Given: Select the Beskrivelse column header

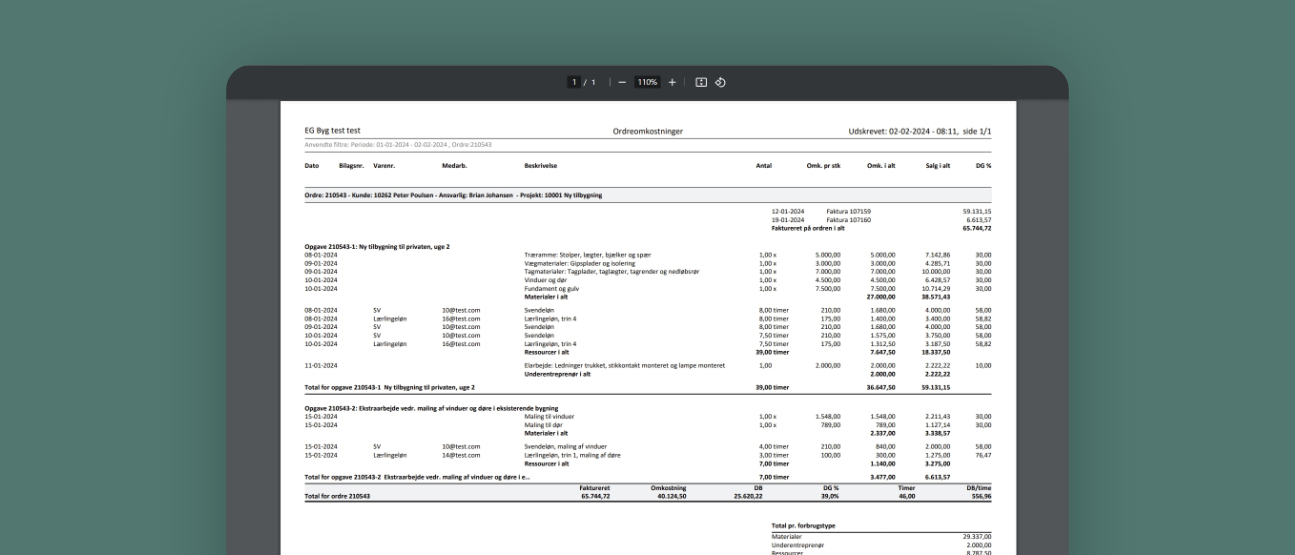Looking at the screenshot, I should click(541, 165).
